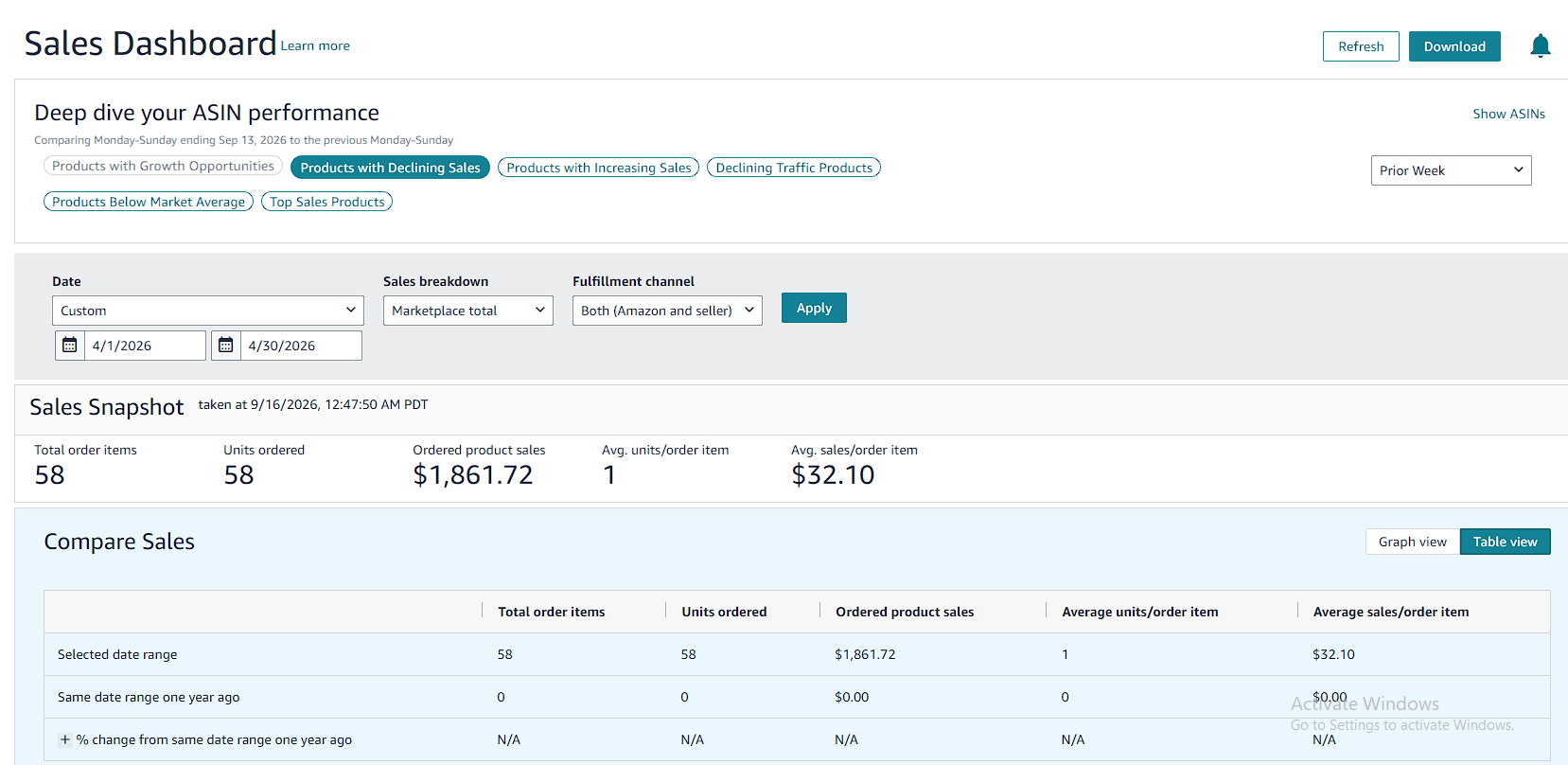Image resolution: width=1568 pixels, height=765 pixels.
Task: Open start date calendar picker icon
Action: [x=70, y=346]
